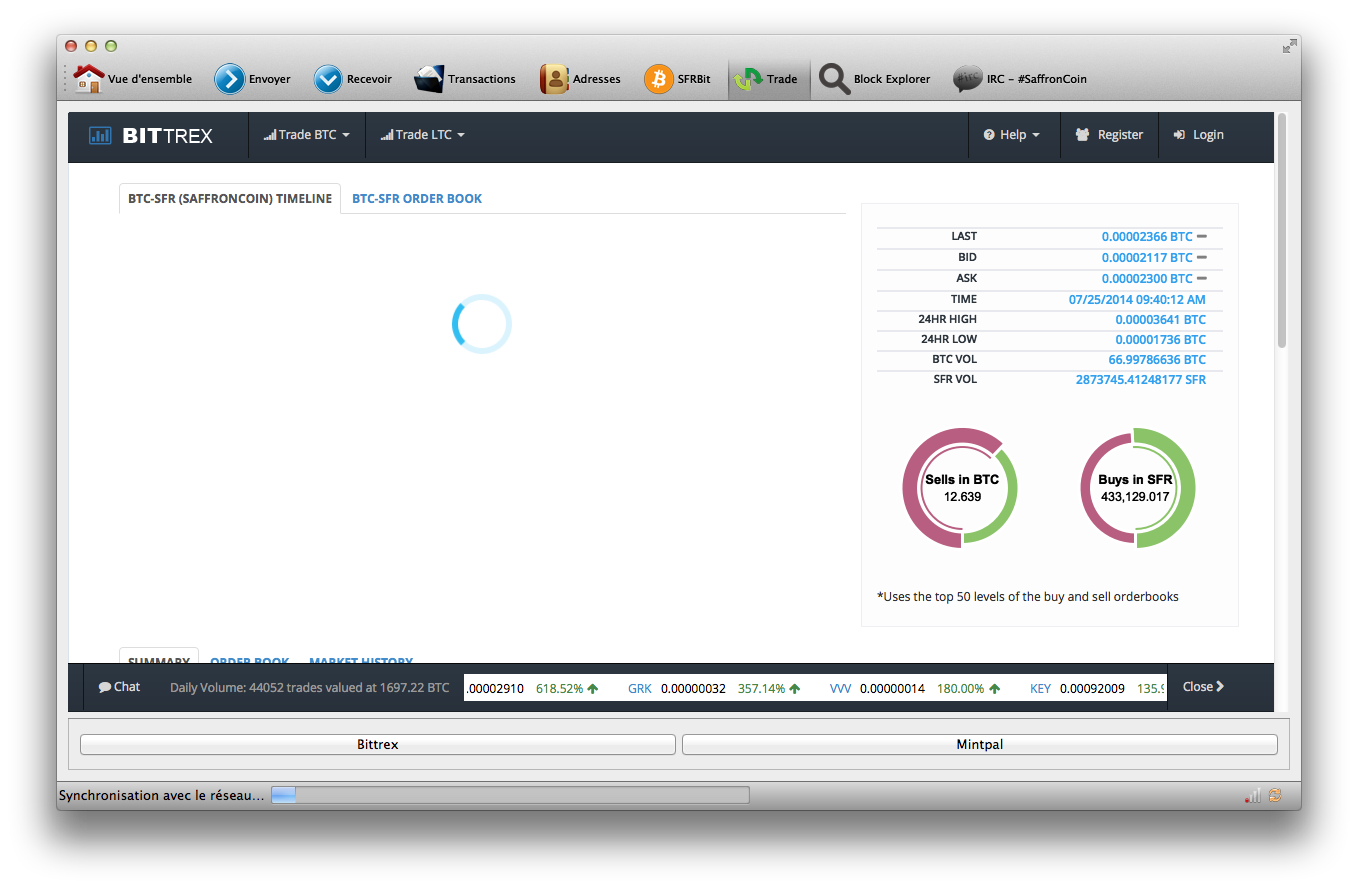Click the Chat speech bubble icon
This screenshot has height=889, width=1358.
104,687
